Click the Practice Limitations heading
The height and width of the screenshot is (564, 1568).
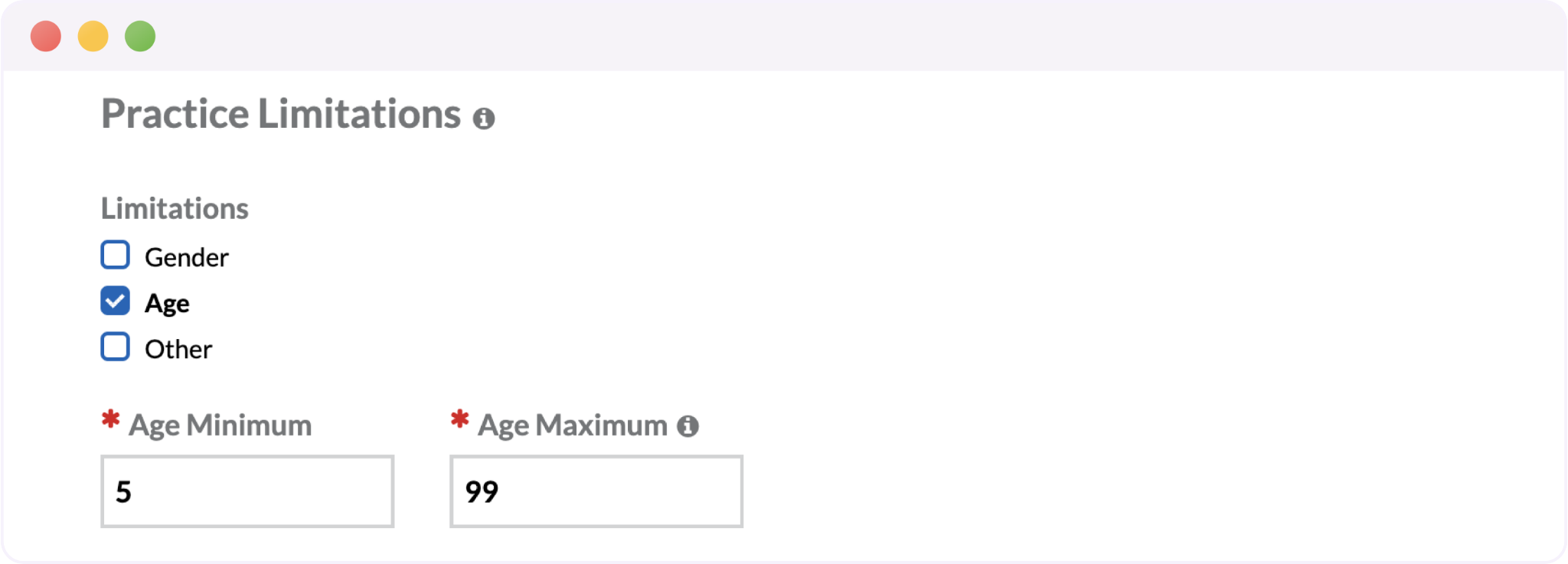click(281, 114)
